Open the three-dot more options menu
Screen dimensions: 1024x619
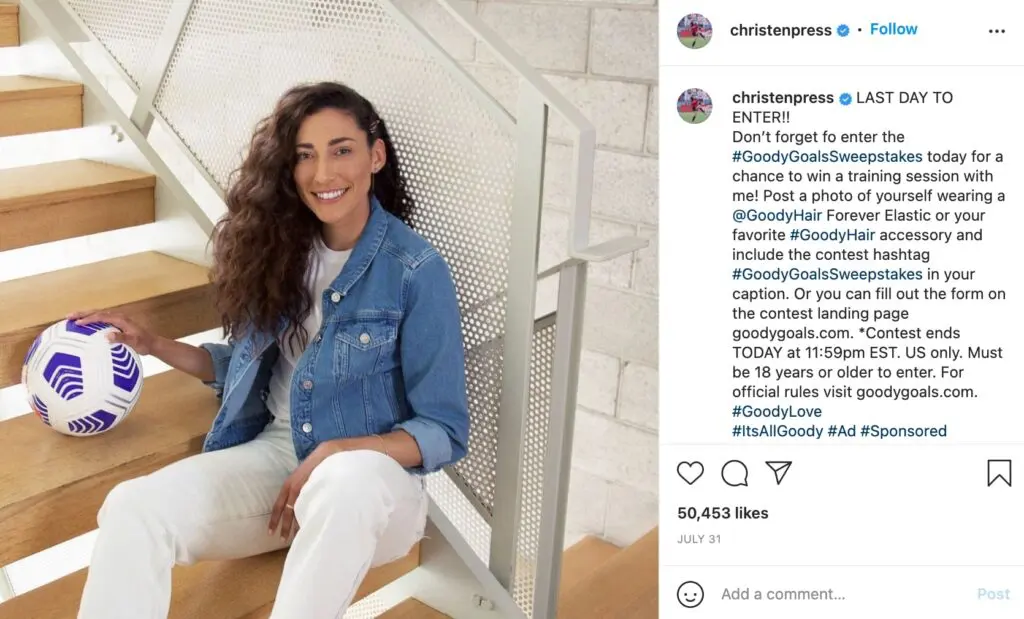[x=997, y=31]
